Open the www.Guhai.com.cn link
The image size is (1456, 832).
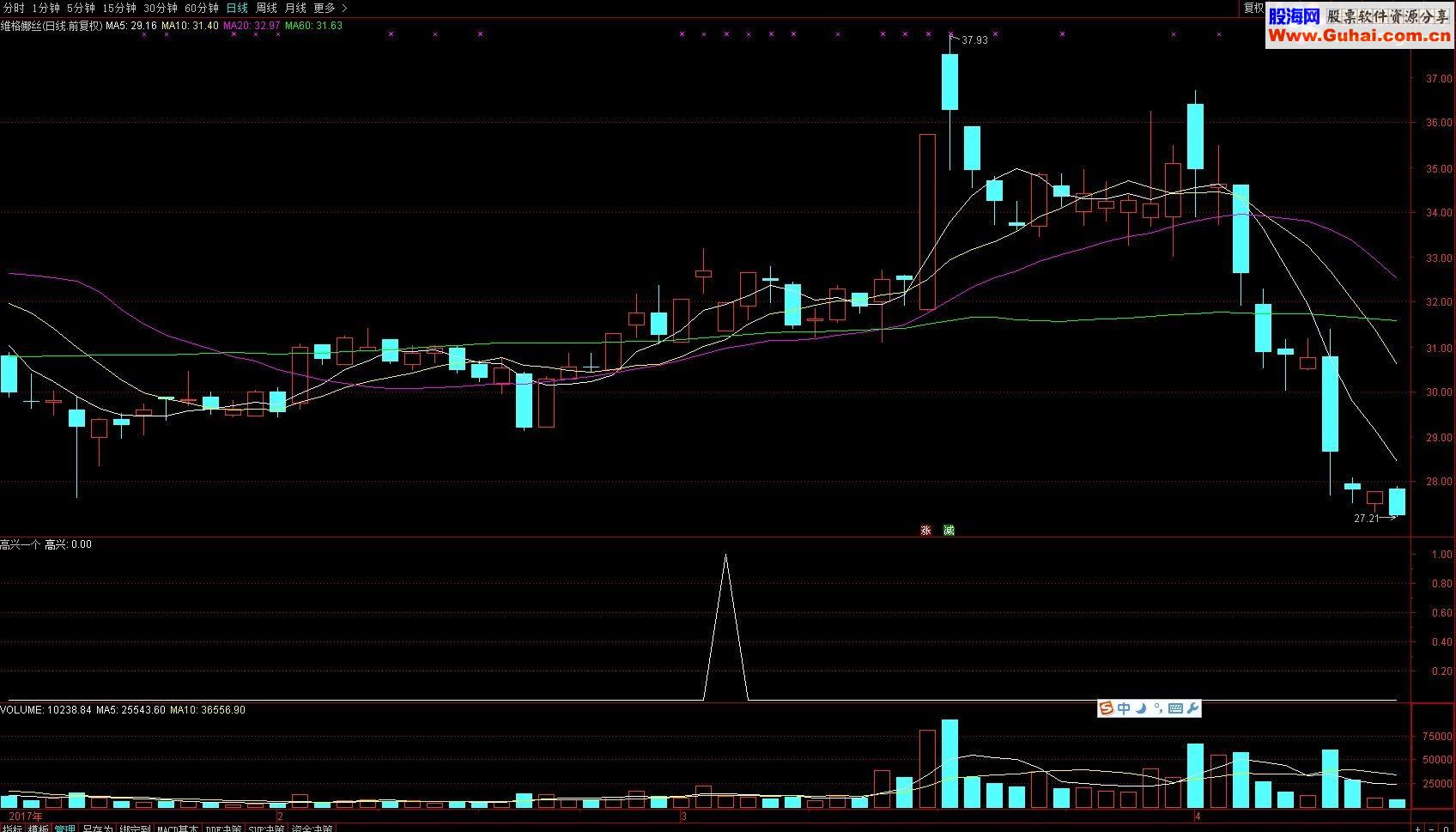(1360, 35)
